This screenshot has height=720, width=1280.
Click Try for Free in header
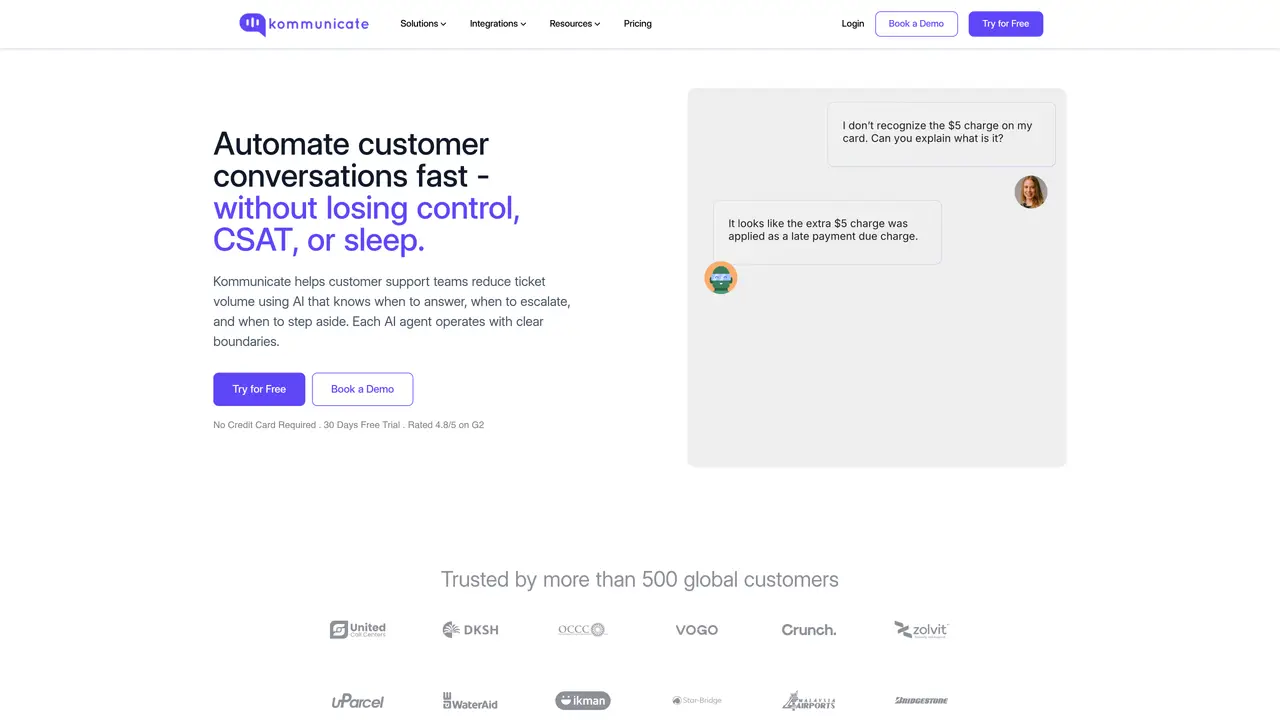(1006, 24)
